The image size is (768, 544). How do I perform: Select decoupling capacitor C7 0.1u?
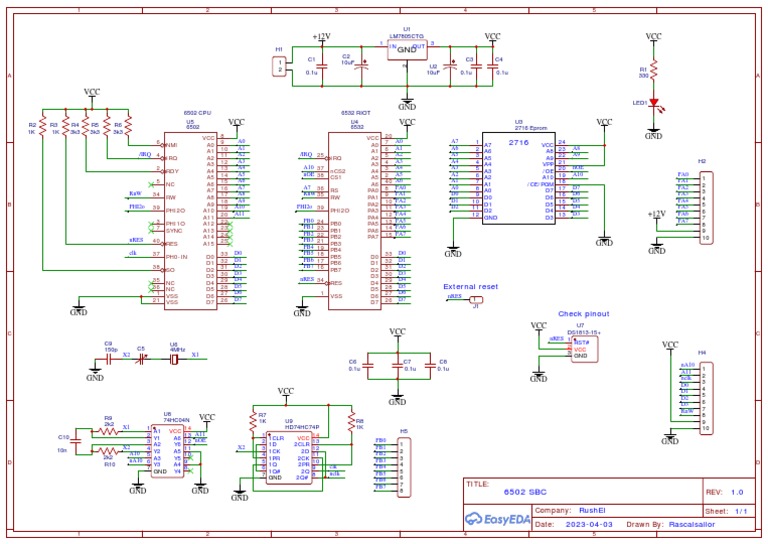point(397,366)
